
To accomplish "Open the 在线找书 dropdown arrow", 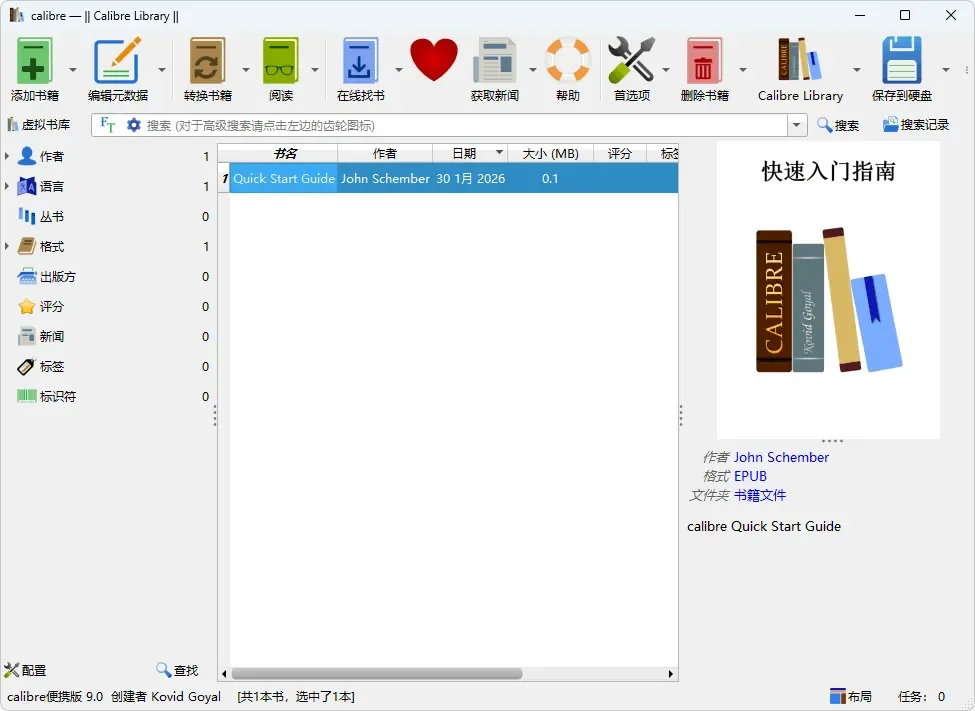I will click(x=399, y=70).
